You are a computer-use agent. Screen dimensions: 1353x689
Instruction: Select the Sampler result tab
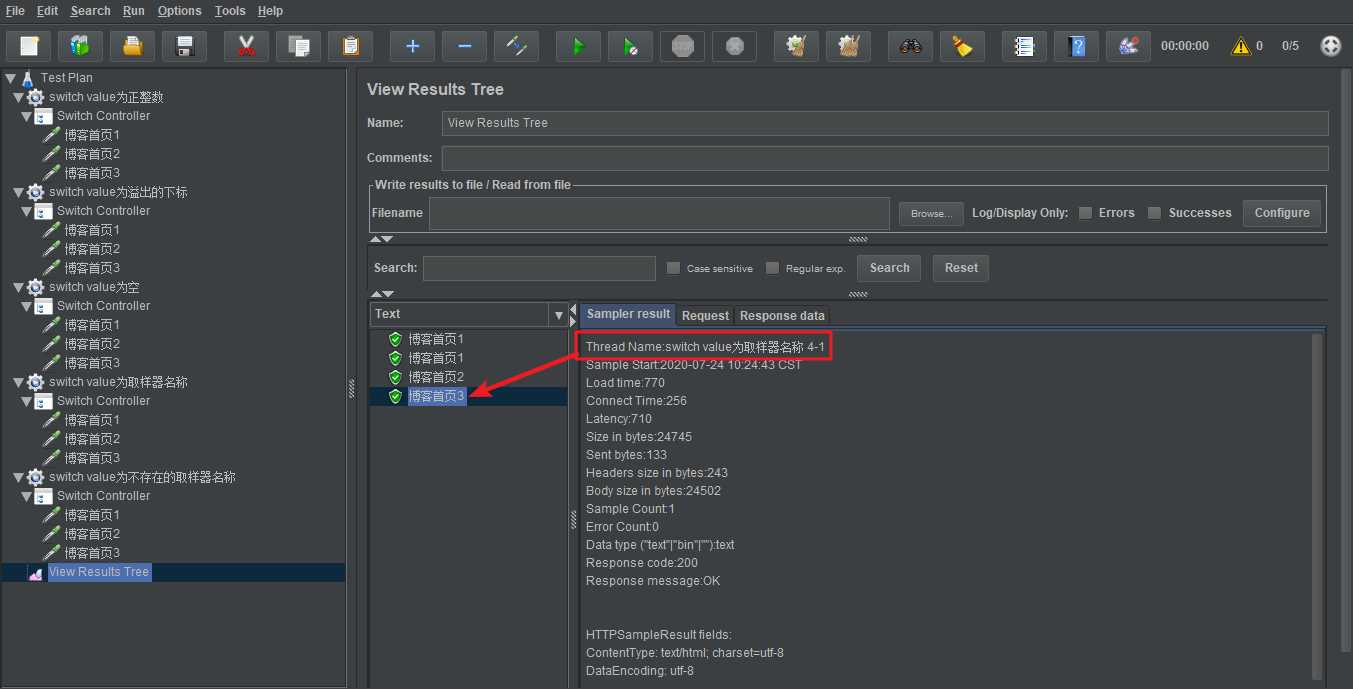[x=628, y=314]
